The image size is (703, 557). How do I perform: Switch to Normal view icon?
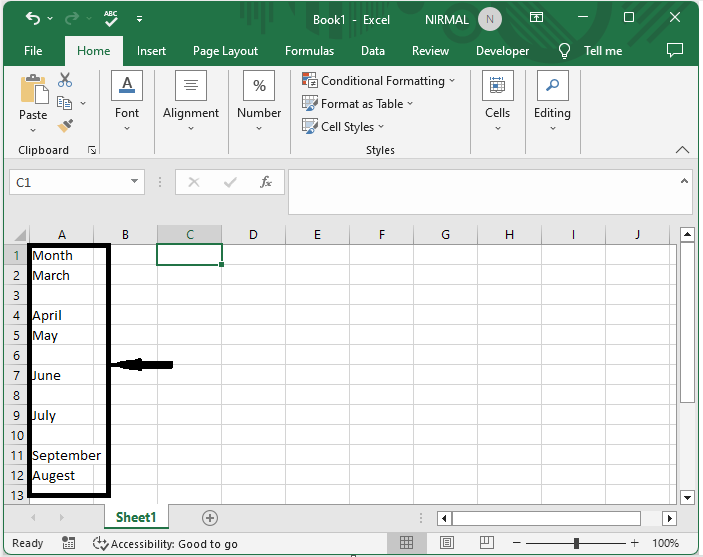tap(406, 543)
